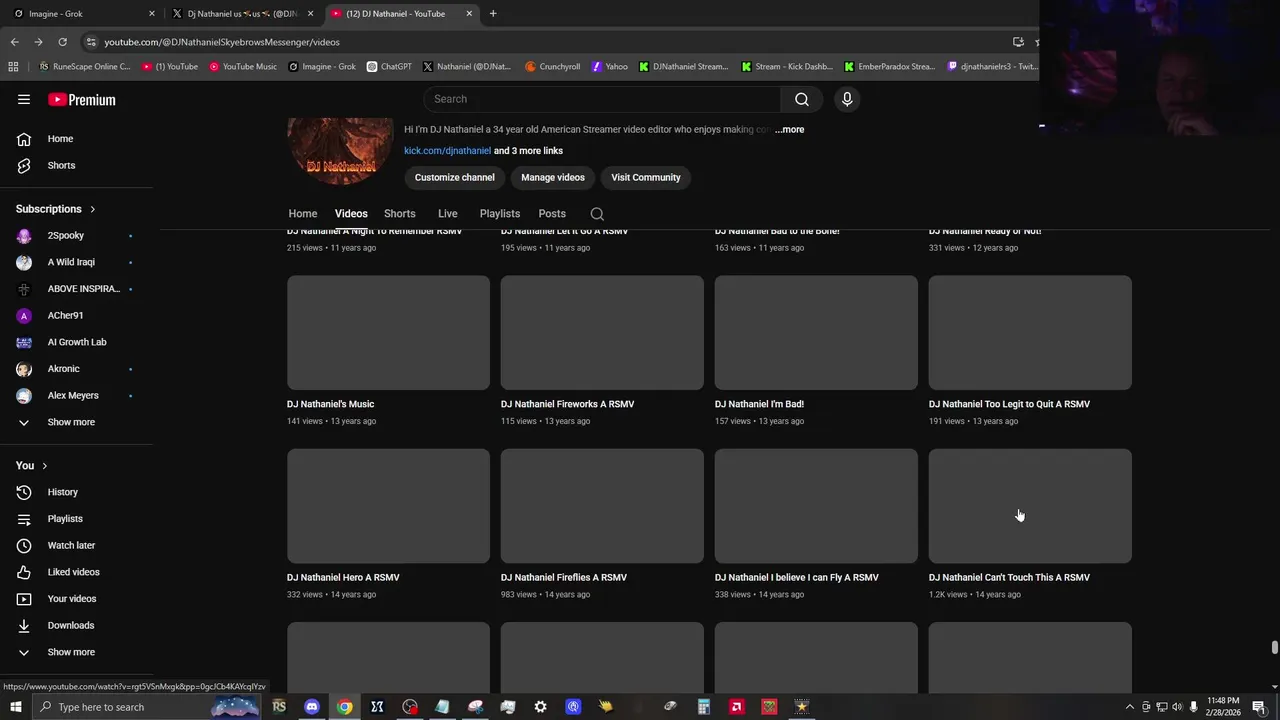Switch to the channel Shorts tab

point(400,214)
